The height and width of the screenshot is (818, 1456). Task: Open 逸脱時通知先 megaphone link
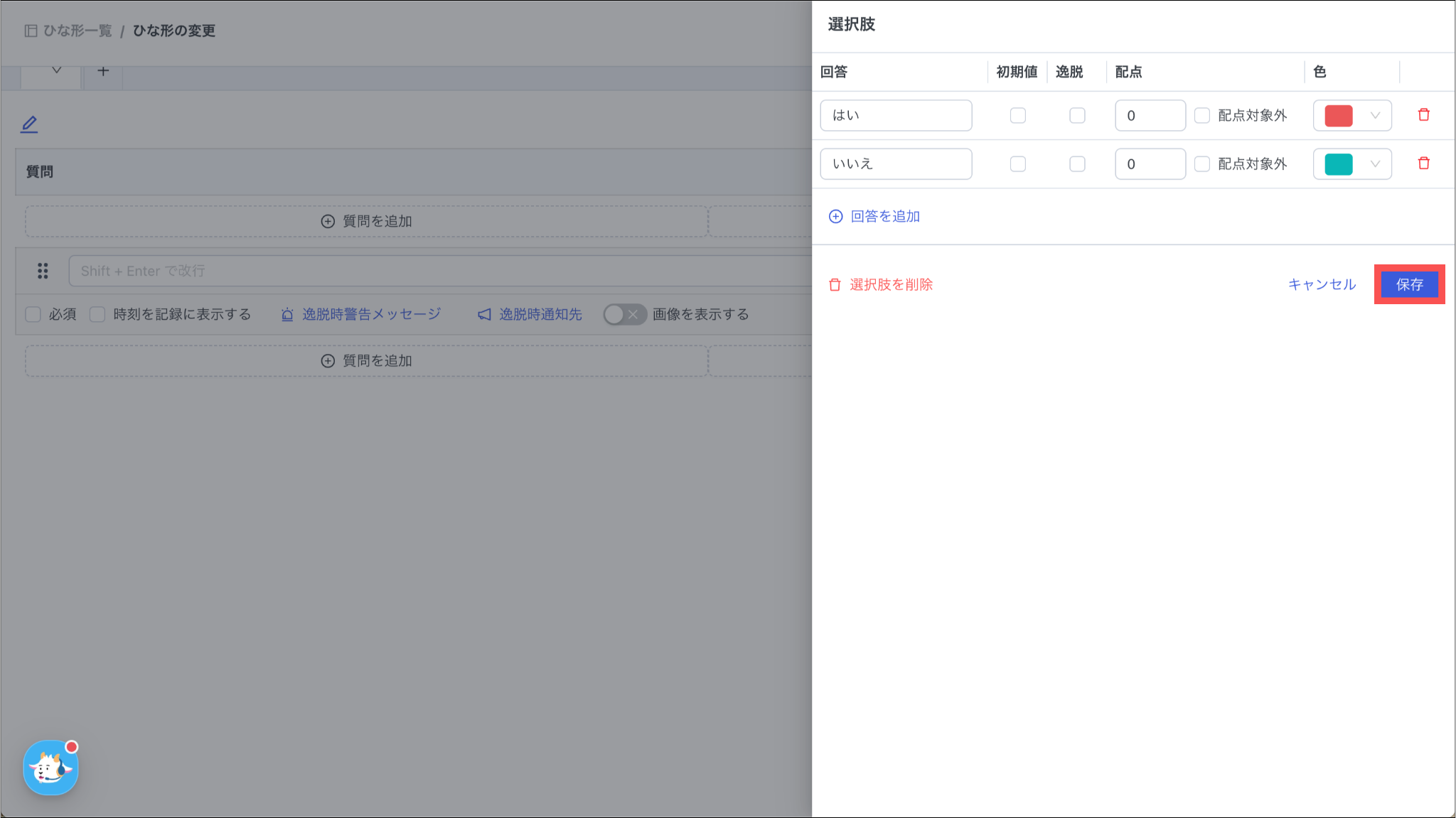click(530, 314)
